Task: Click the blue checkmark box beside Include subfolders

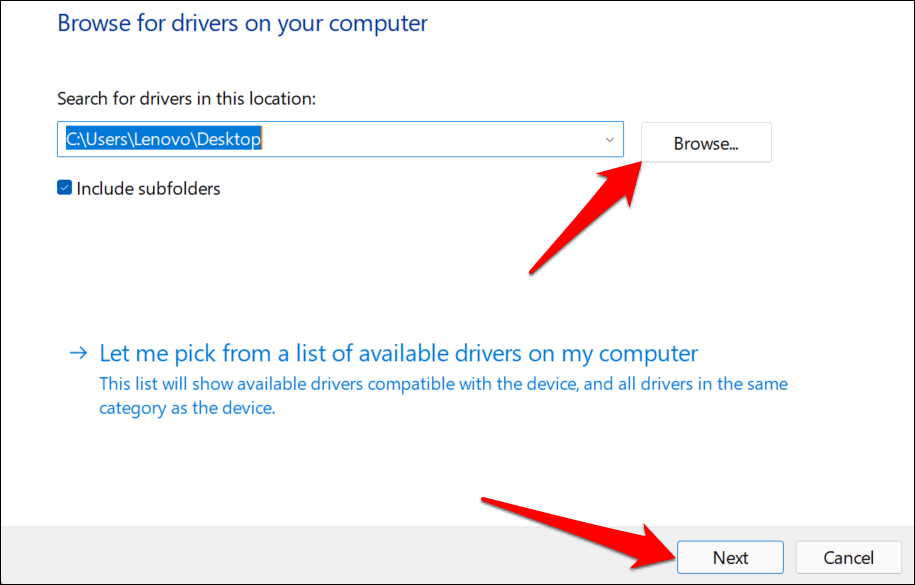Action: (x=65, y=188)
